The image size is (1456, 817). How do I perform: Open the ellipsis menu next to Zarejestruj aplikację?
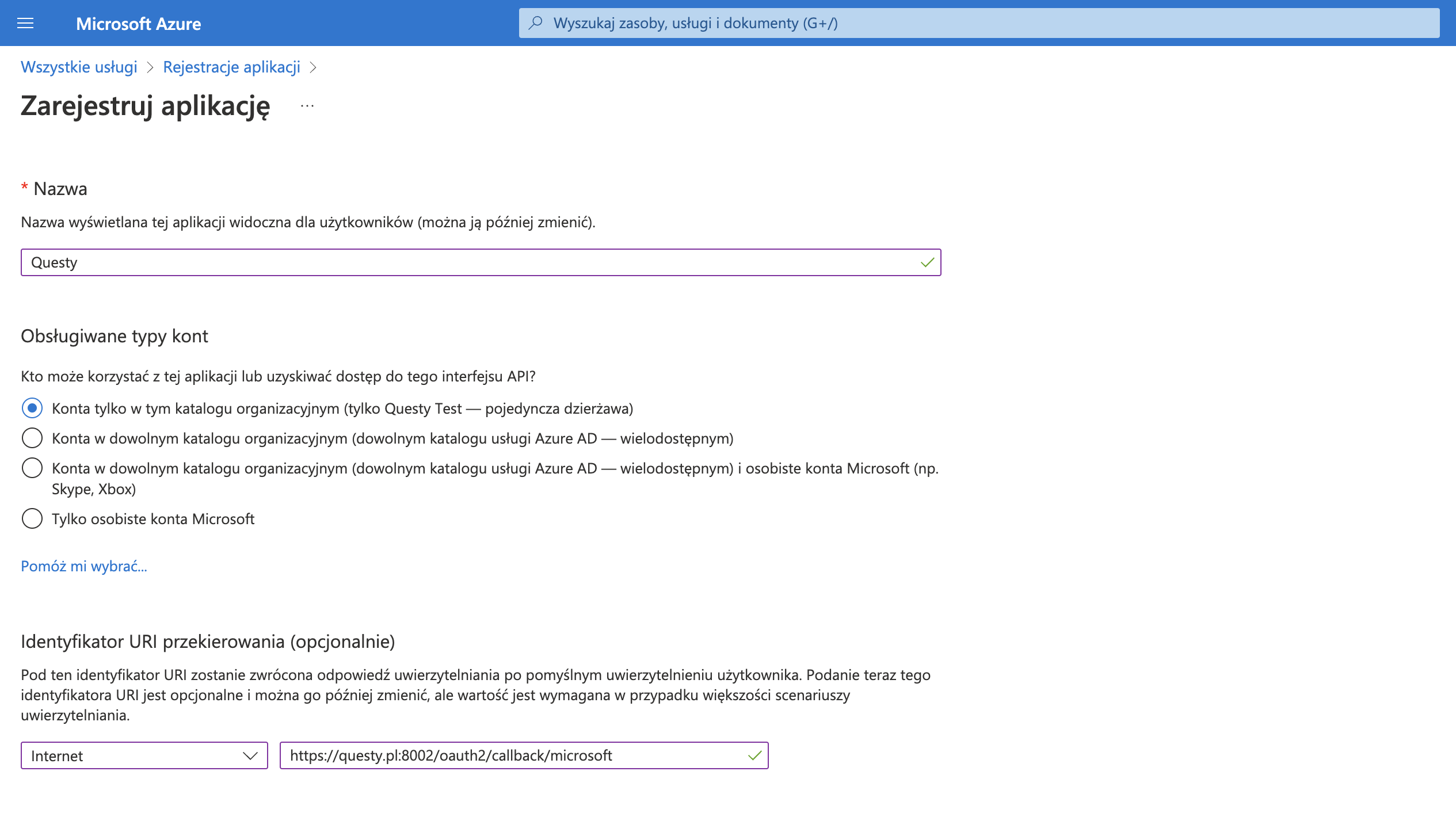[x=307, y=106]
